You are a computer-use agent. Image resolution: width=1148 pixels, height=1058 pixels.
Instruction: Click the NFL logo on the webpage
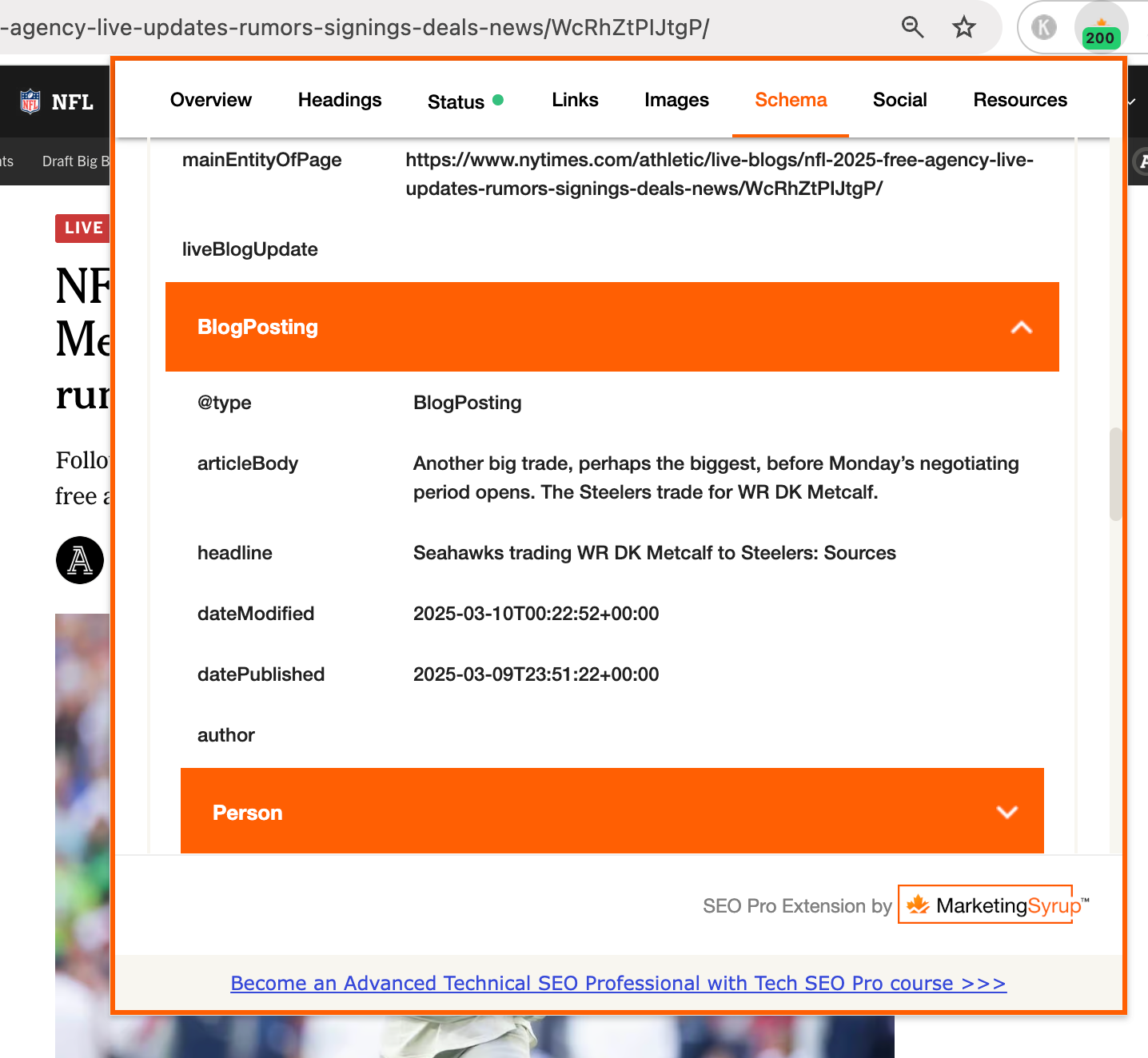[56, 101]
